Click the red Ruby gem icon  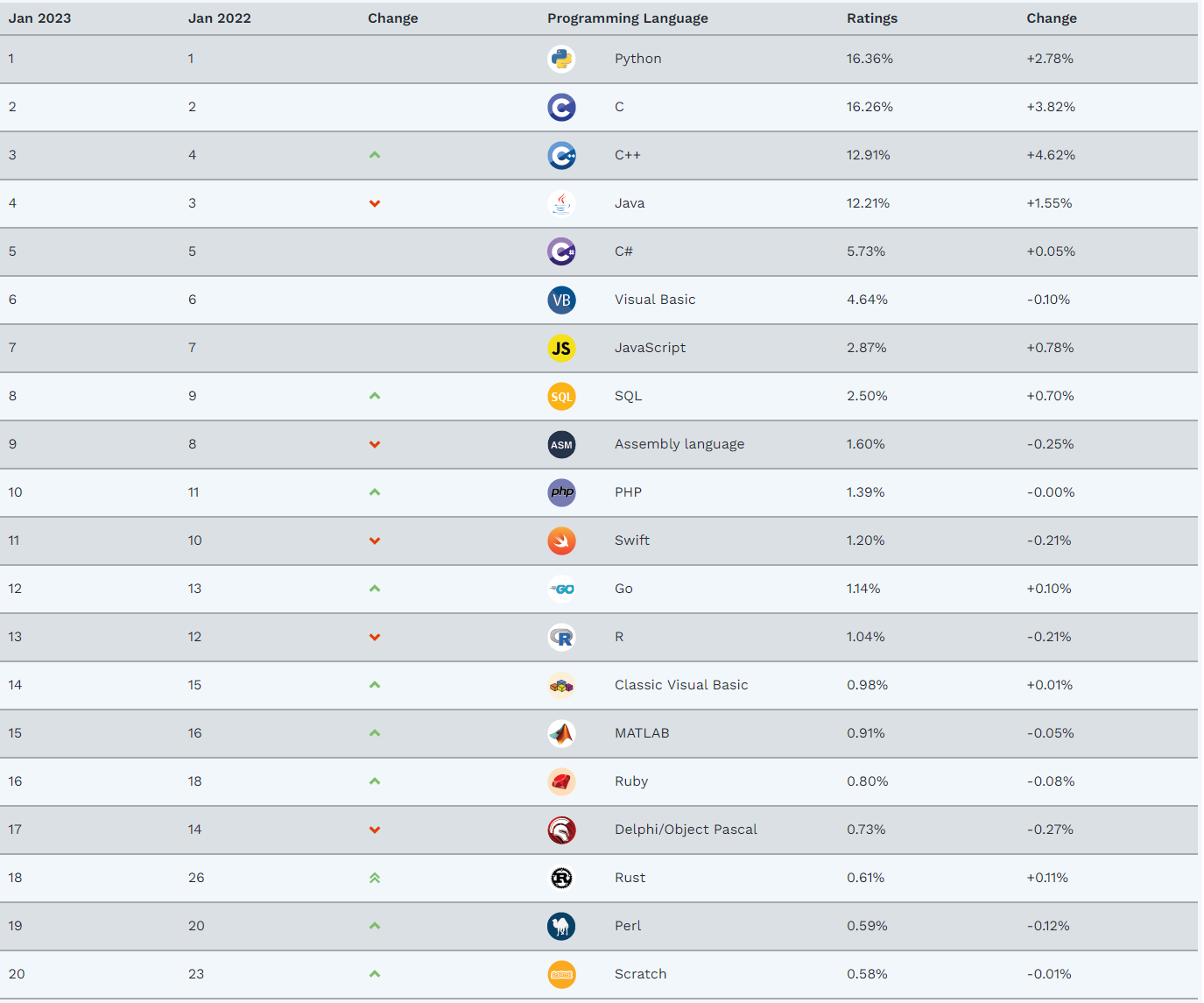click(561, 781)
